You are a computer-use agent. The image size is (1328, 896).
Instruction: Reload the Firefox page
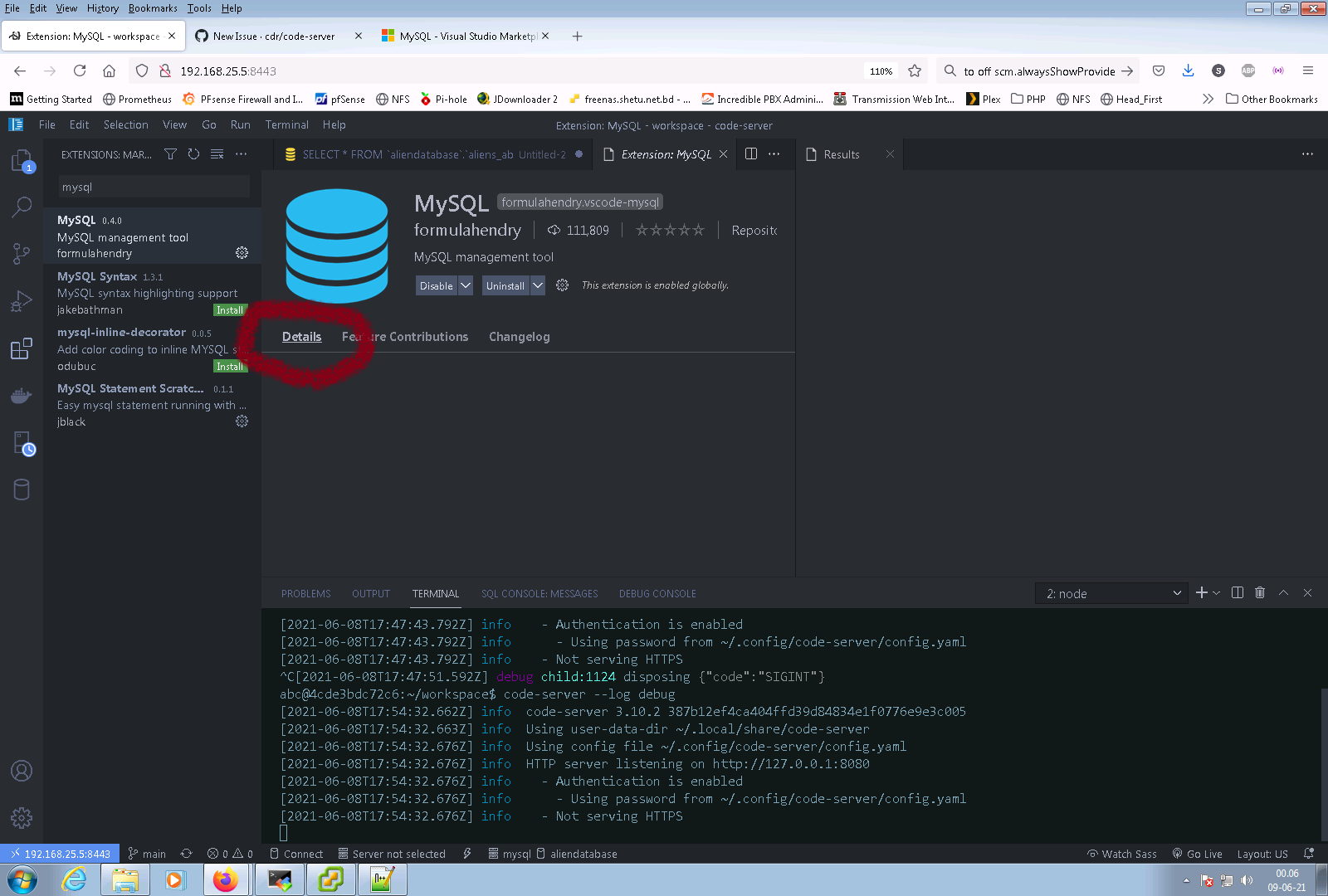point(80,71)
